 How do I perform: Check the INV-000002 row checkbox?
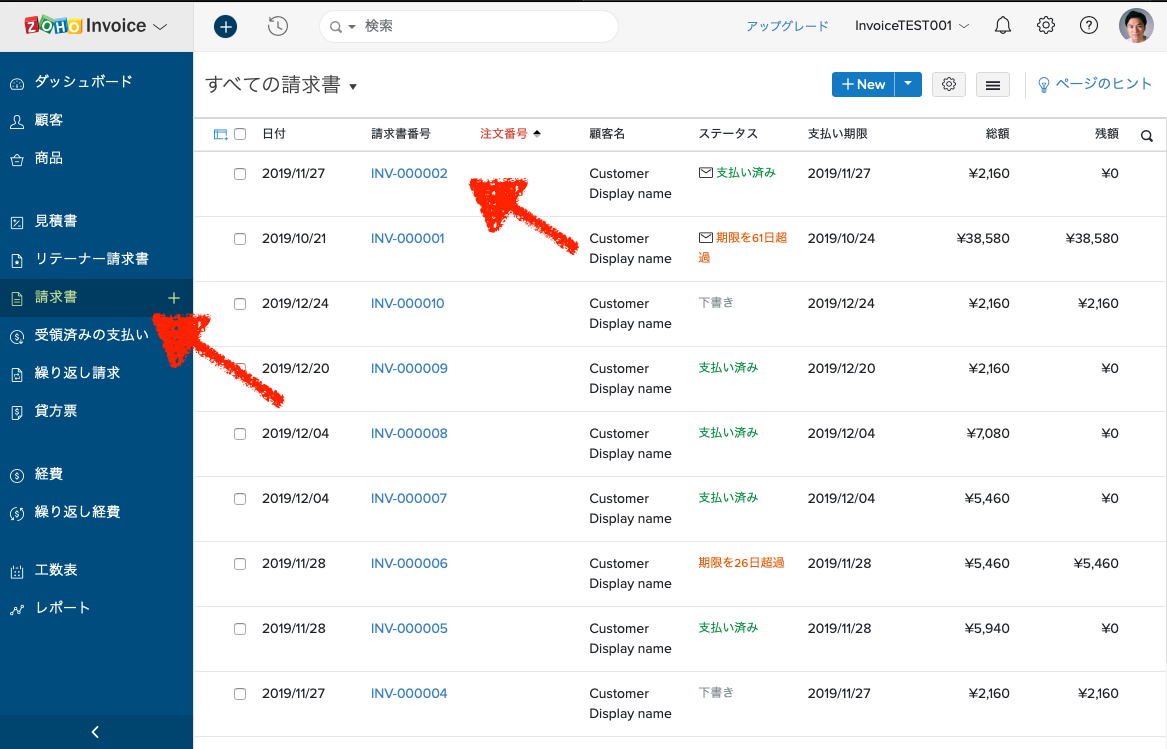pyautogui.click(x=240, y=173)
